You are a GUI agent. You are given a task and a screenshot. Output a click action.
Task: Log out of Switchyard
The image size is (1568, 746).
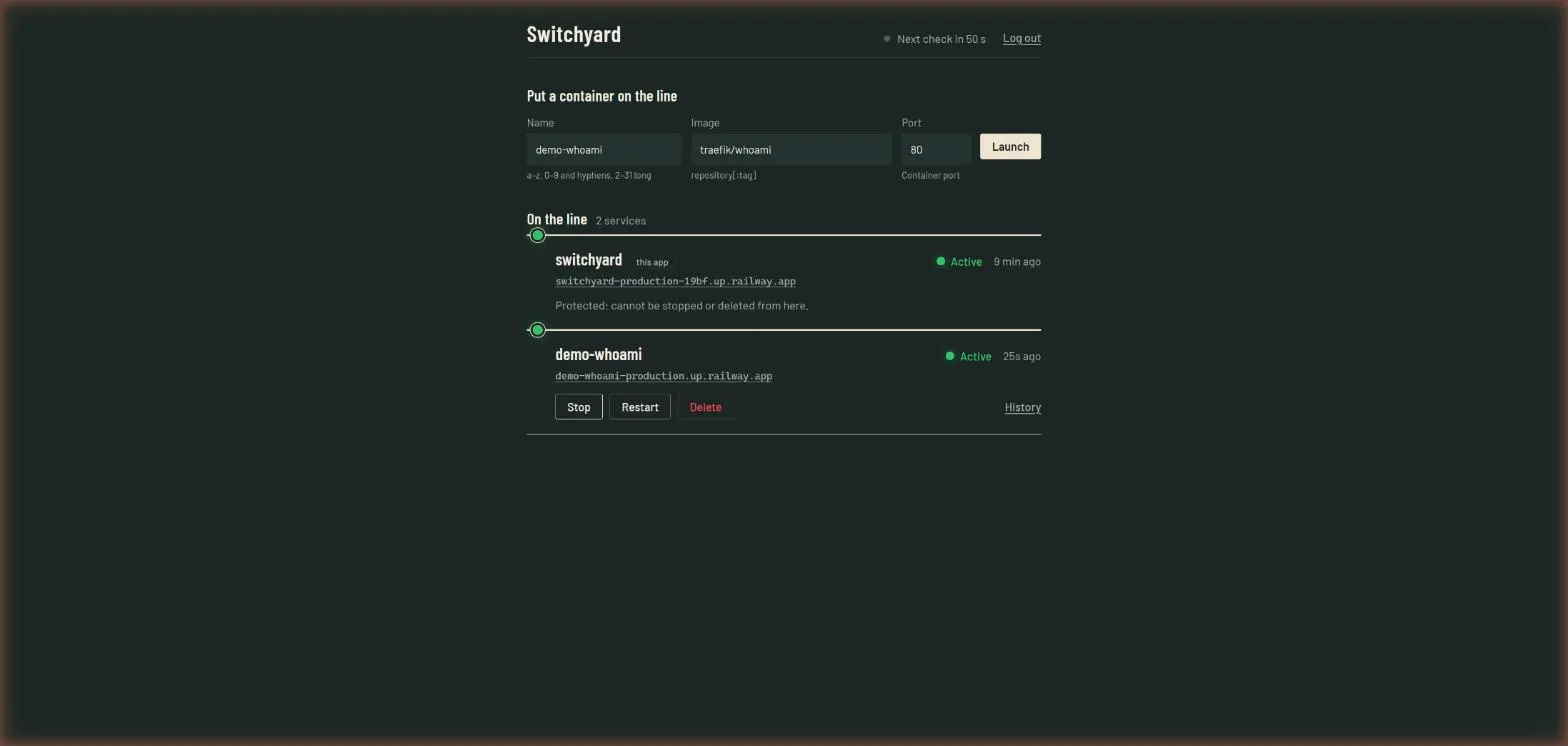pyautogui.click(x=1022, y=39)
